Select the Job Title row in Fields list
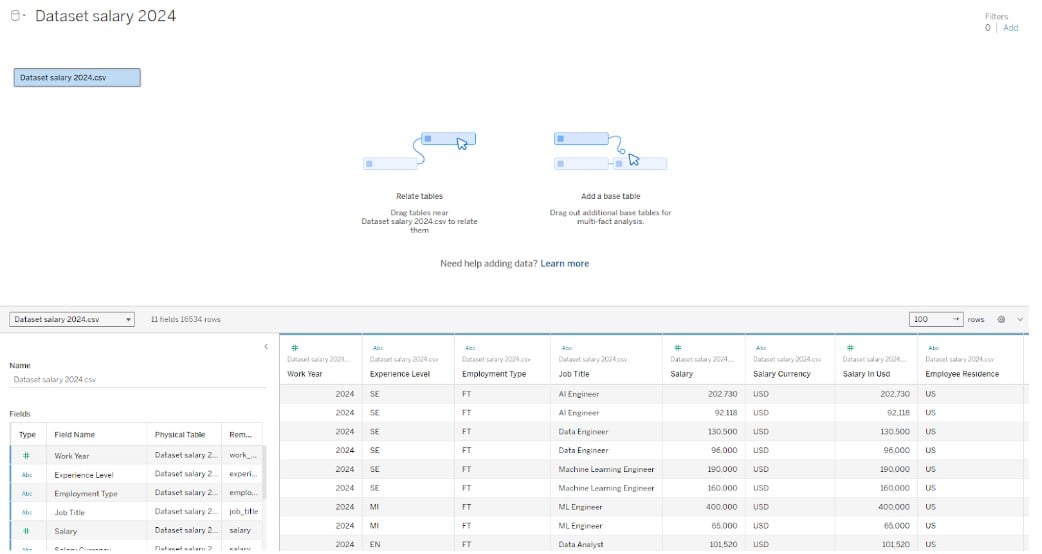Image resolution: width=1042 pixels, height=554 pixels. (x=72, y=512)
